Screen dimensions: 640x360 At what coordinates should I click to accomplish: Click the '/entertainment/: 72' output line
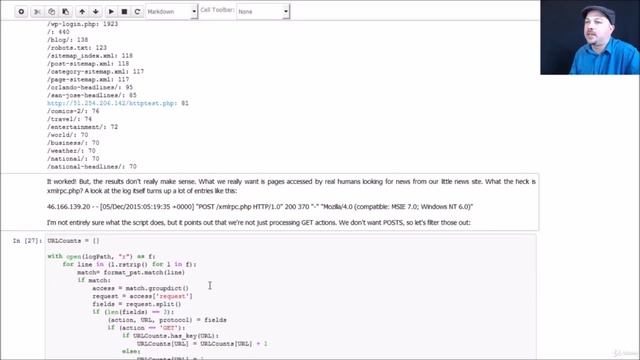82,127
